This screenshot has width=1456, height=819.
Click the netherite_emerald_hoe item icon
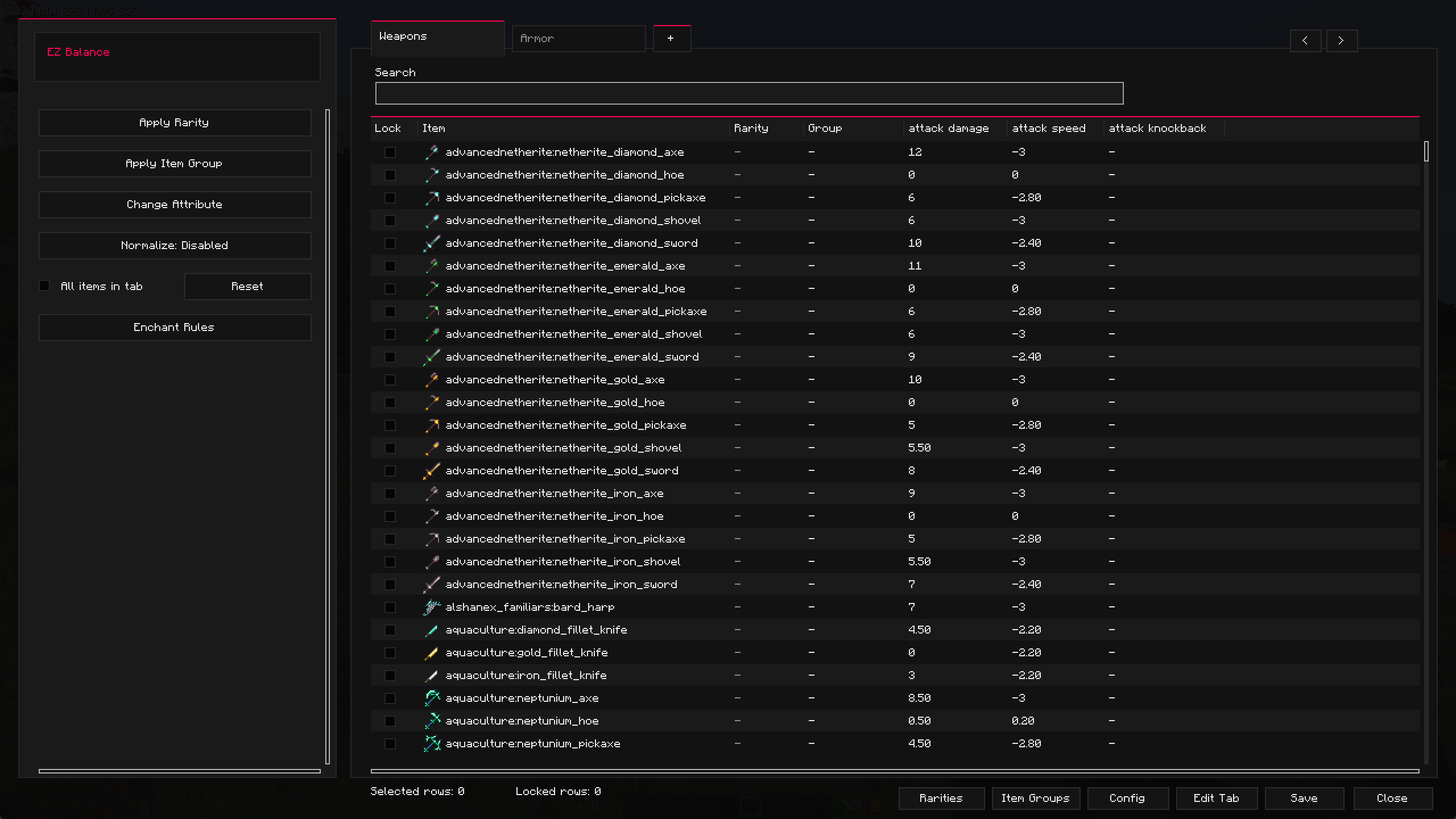click(432, 288)
